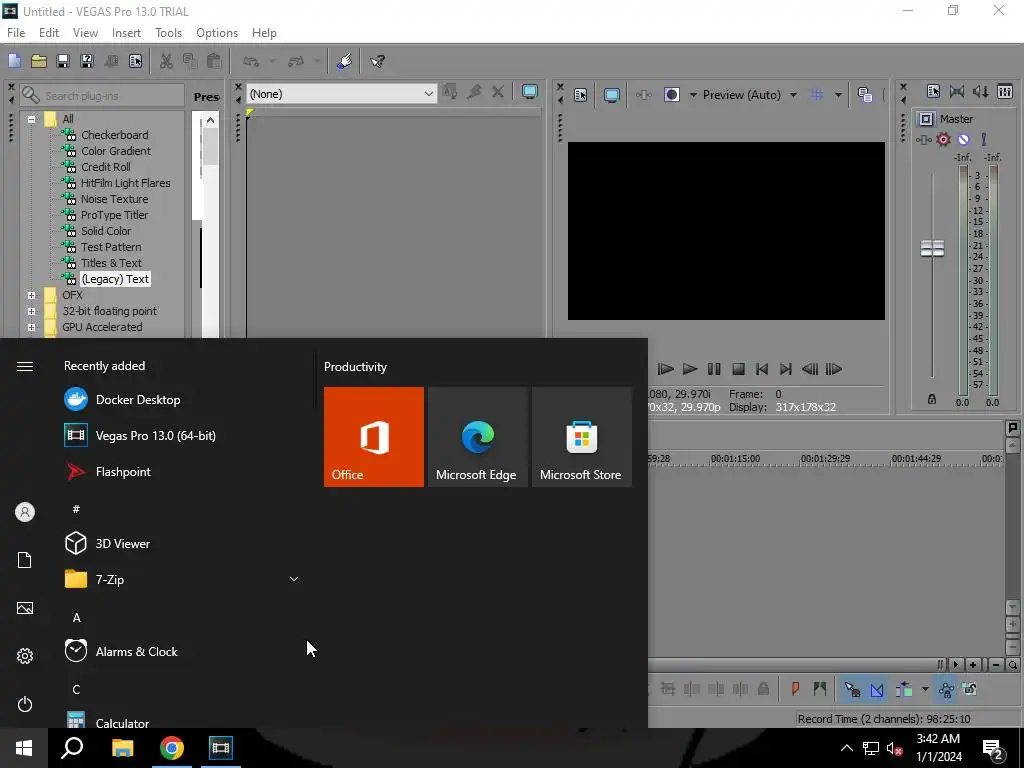Toggle Automatic Crossfades in timeline toolbar
The width and height of the screenshot is (1024, 768).
click(877, 689)
